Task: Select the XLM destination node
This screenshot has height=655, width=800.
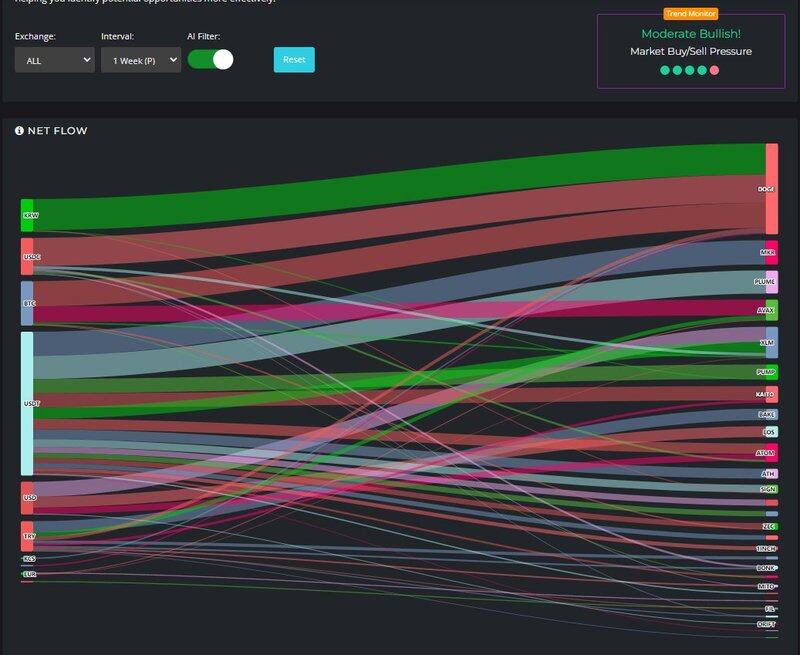Action: [772, 343]
